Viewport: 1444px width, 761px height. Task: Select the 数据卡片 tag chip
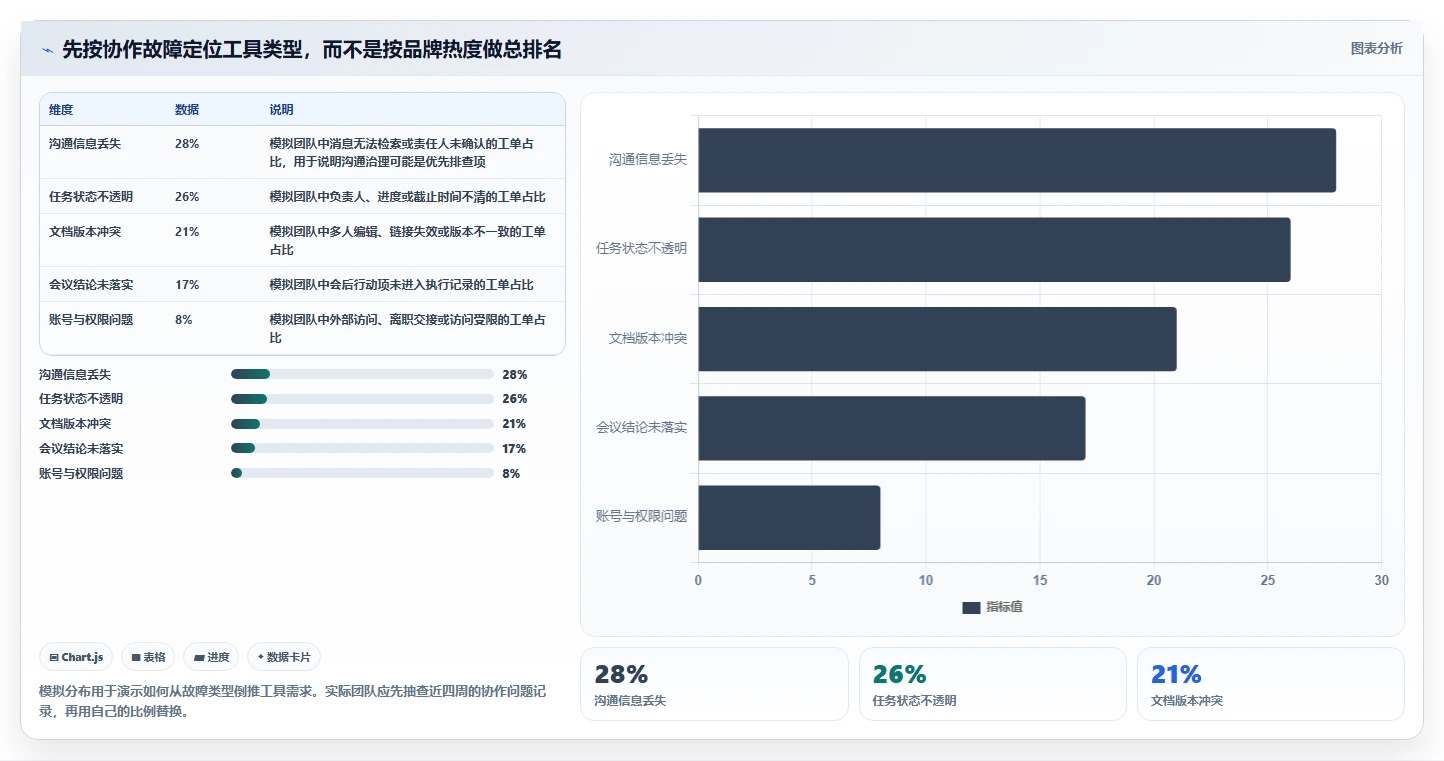click(x=284, y=657)
